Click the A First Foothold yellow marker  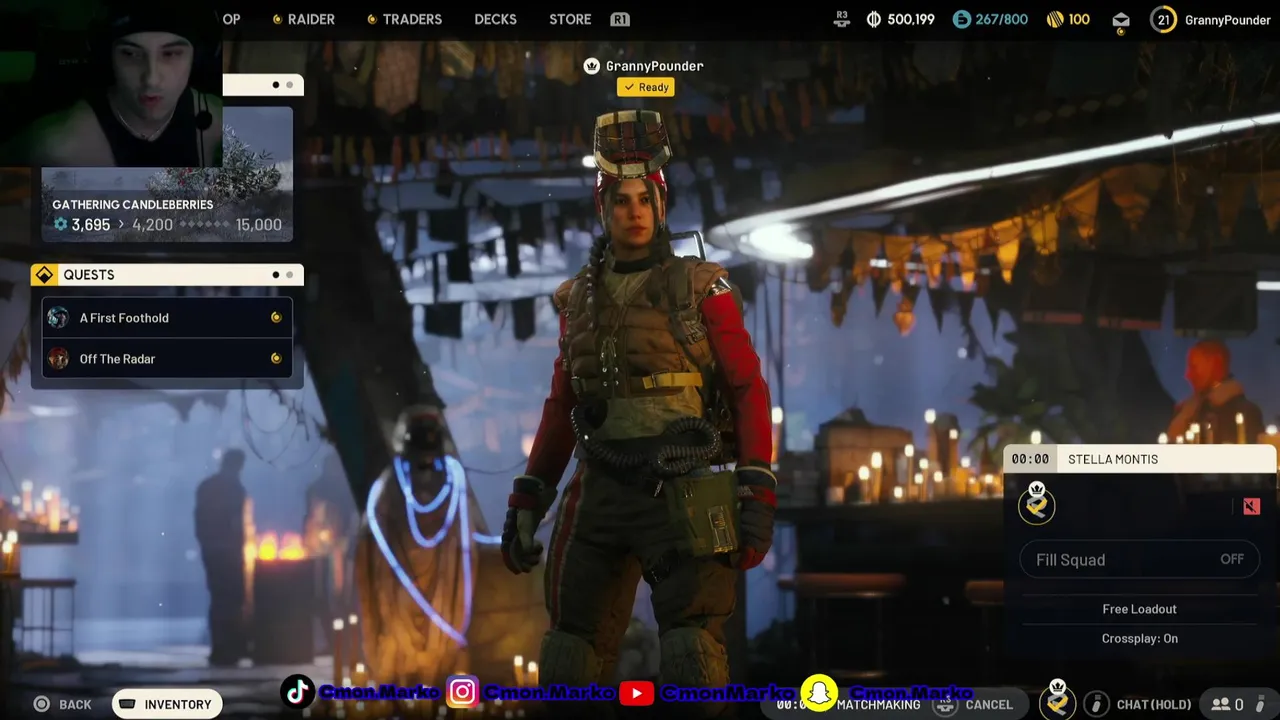276,318
